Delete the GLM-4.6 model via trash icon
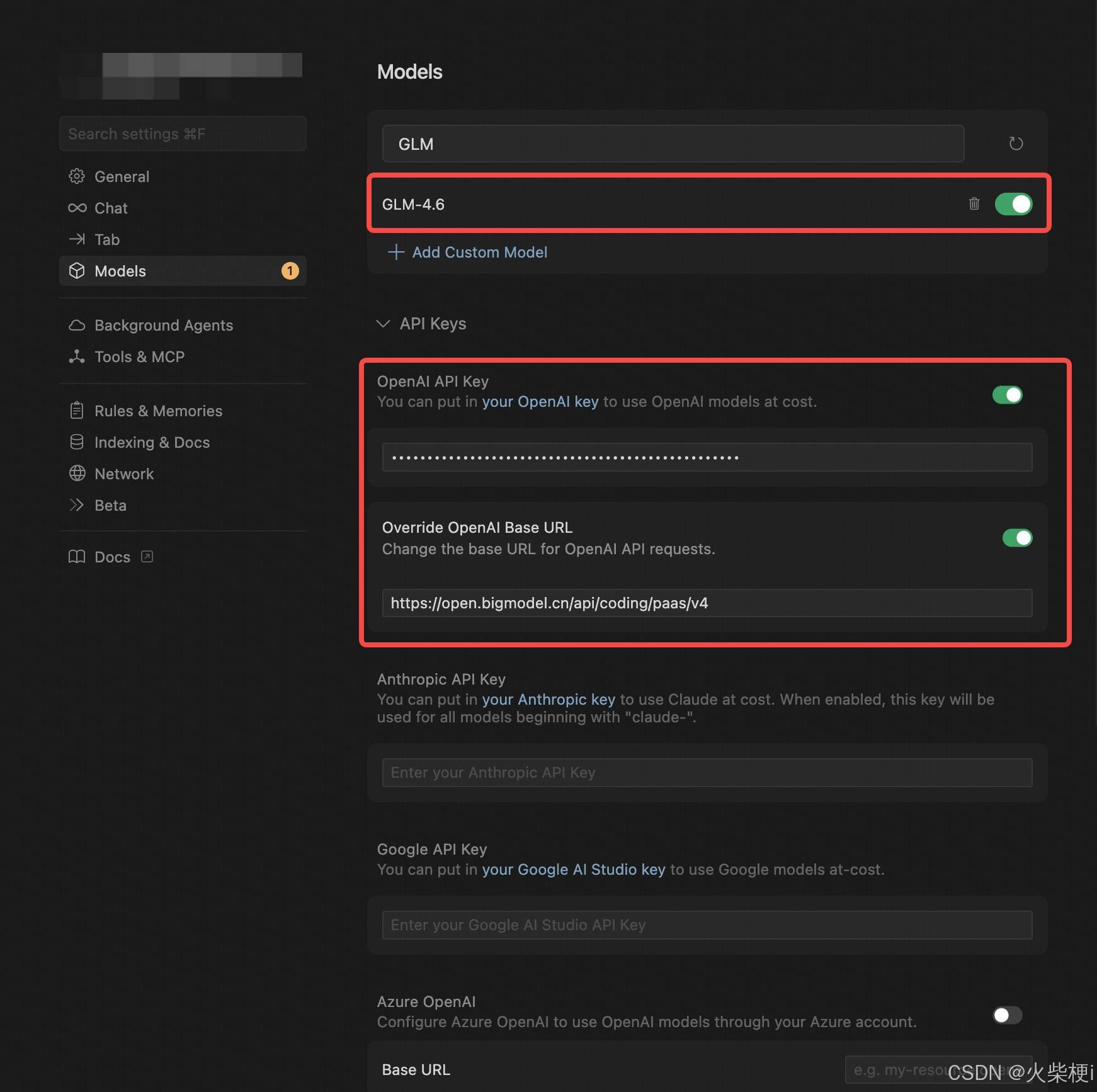The image size is (1097, 1092). coord(974,203)
